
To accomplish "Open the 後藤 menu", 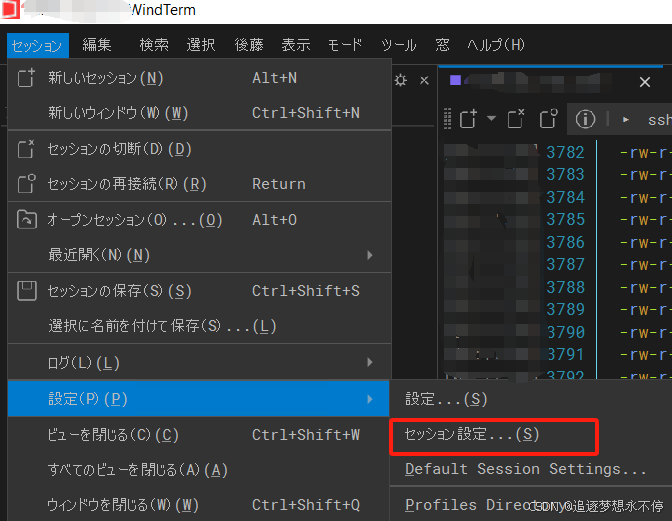I will pos(249,45).
